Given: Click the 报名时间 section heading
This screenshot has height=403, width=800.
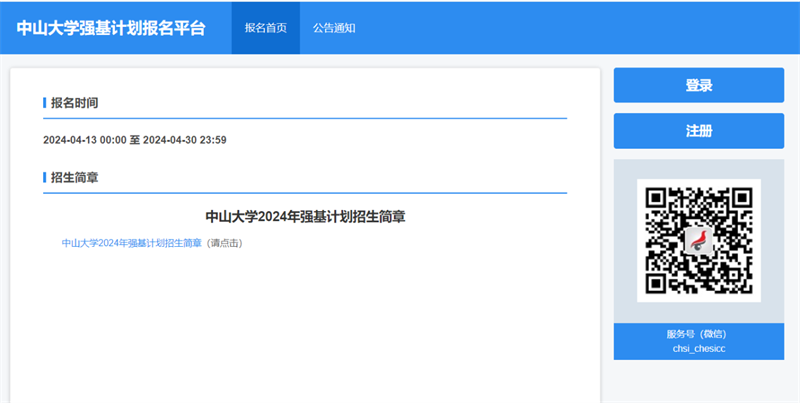Looking at the screenshot, I should click(x=74, y=103).
